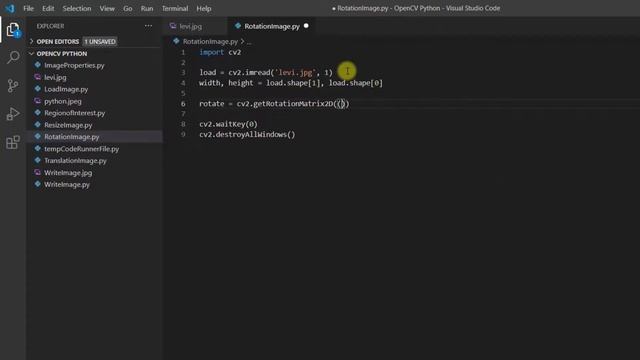Open ResizeImage.py in the explorer
Viewport: 640px width, 360px height.
(68, 125)
